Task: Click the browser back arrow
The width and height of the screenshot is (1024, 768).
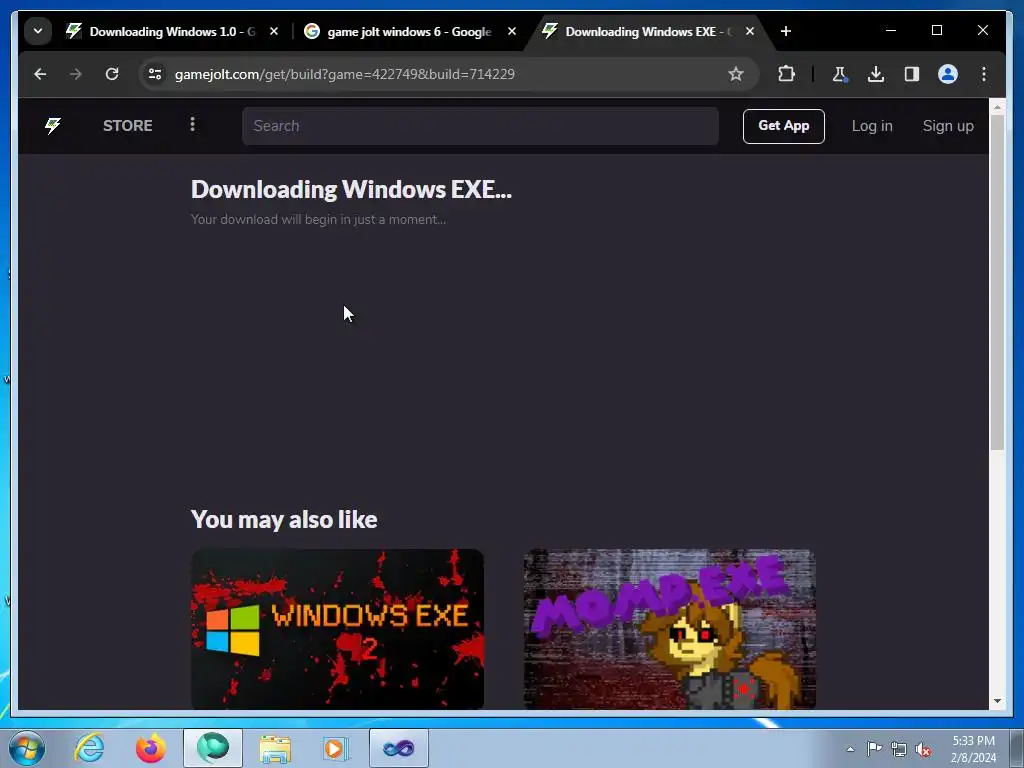Action: pos(40,74)
